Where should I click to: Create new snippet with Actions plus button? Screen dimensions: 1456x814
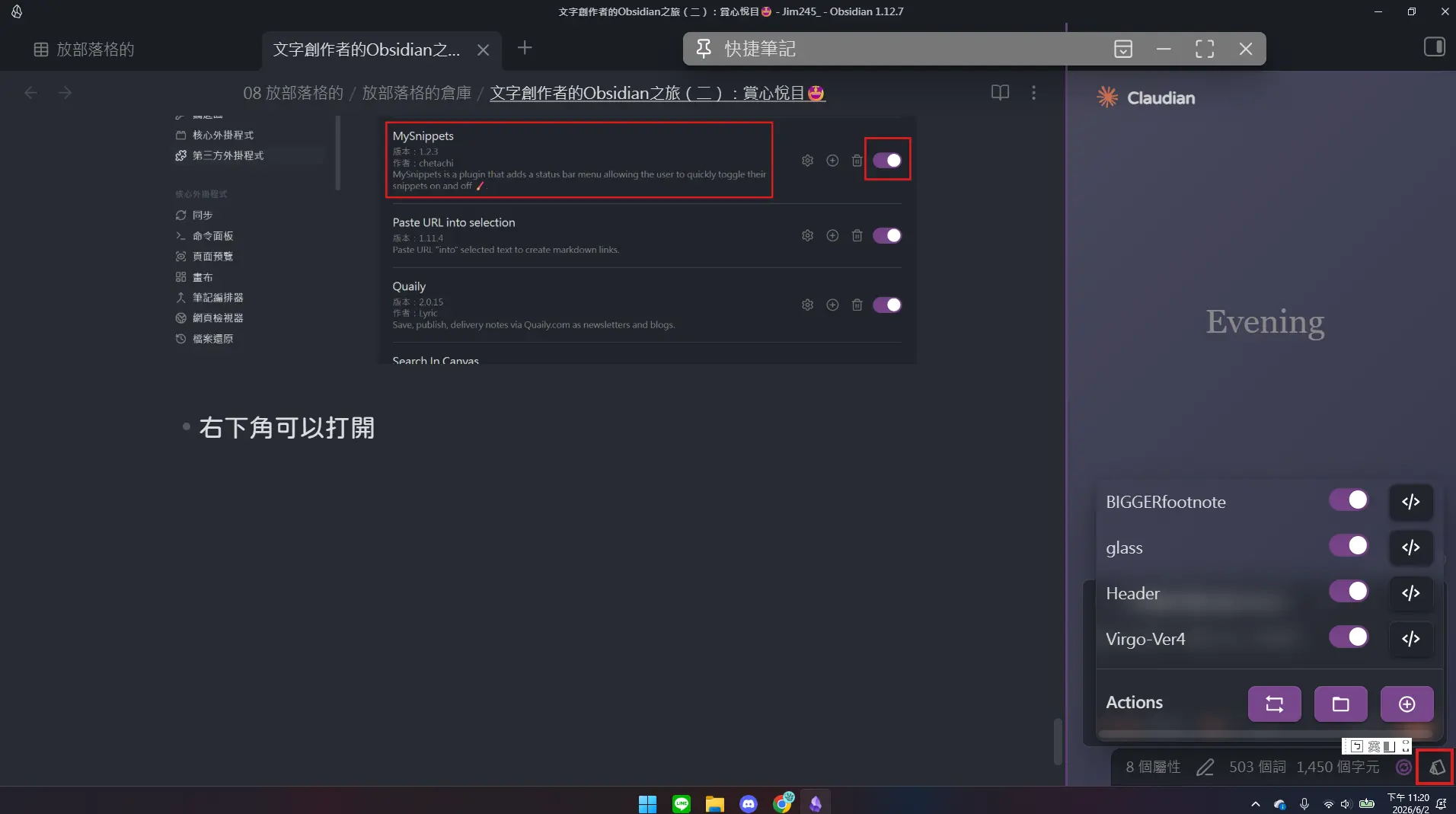[x=1407, y=704]
